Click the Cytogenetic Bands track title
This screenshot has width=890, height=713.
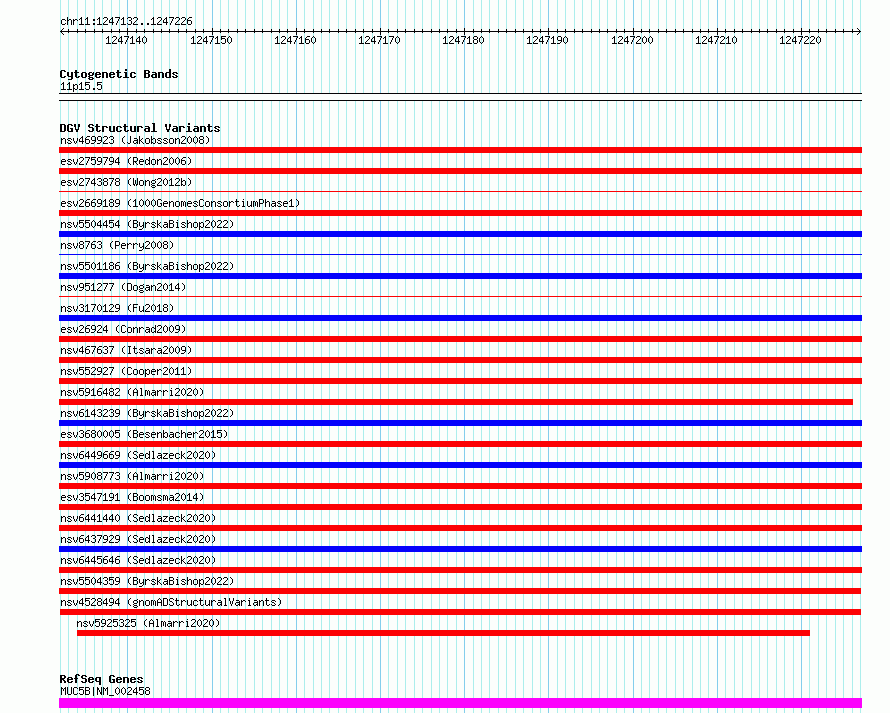(x=119, y=74)
